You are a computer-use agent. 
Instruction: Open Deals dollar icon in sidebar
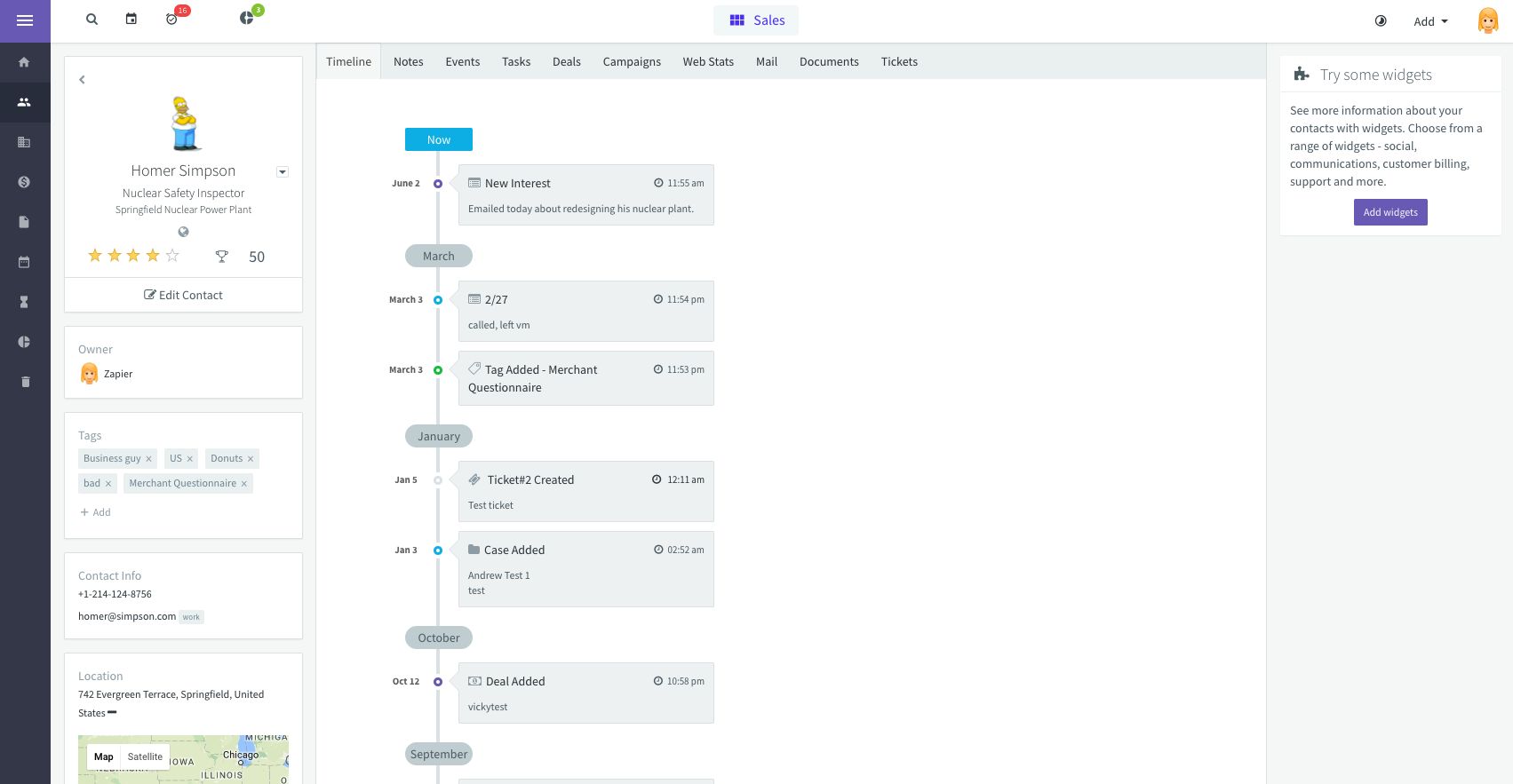(24, 182)
